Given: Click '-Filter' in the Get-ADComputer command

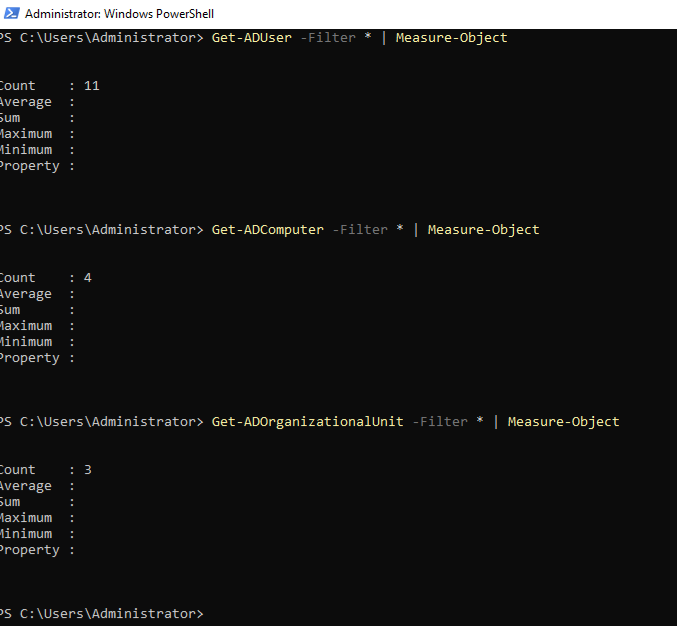Looking at the screenshot, I should click(360, 230).
